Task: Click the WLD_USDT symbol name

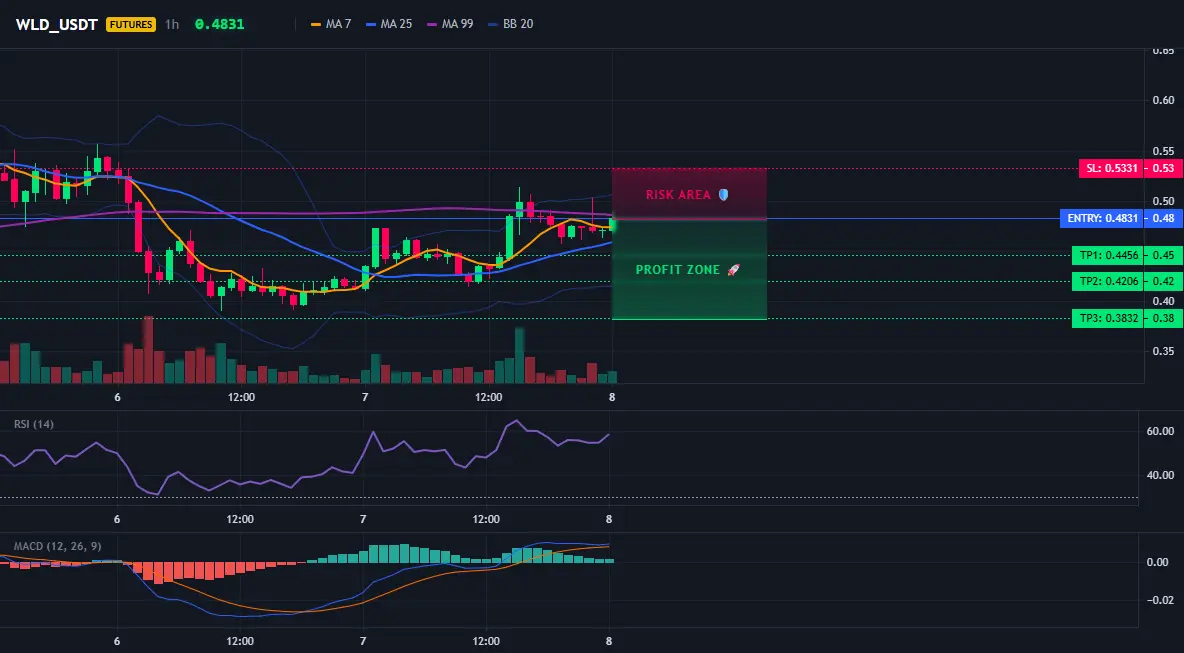Action: [57, 24]
